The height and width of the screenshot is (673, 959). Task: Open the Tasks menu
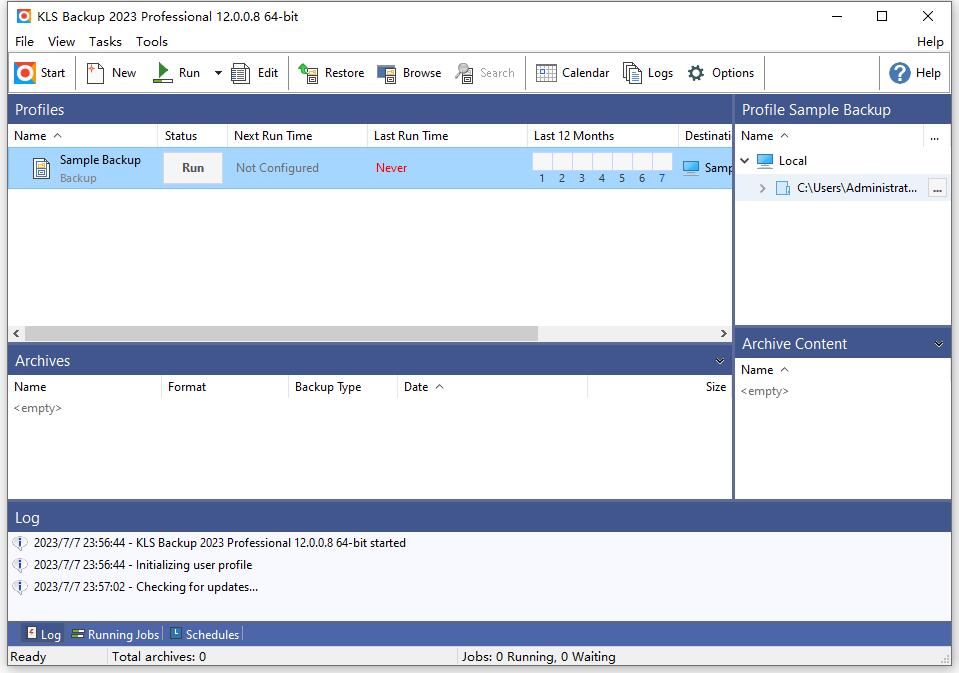104,41
